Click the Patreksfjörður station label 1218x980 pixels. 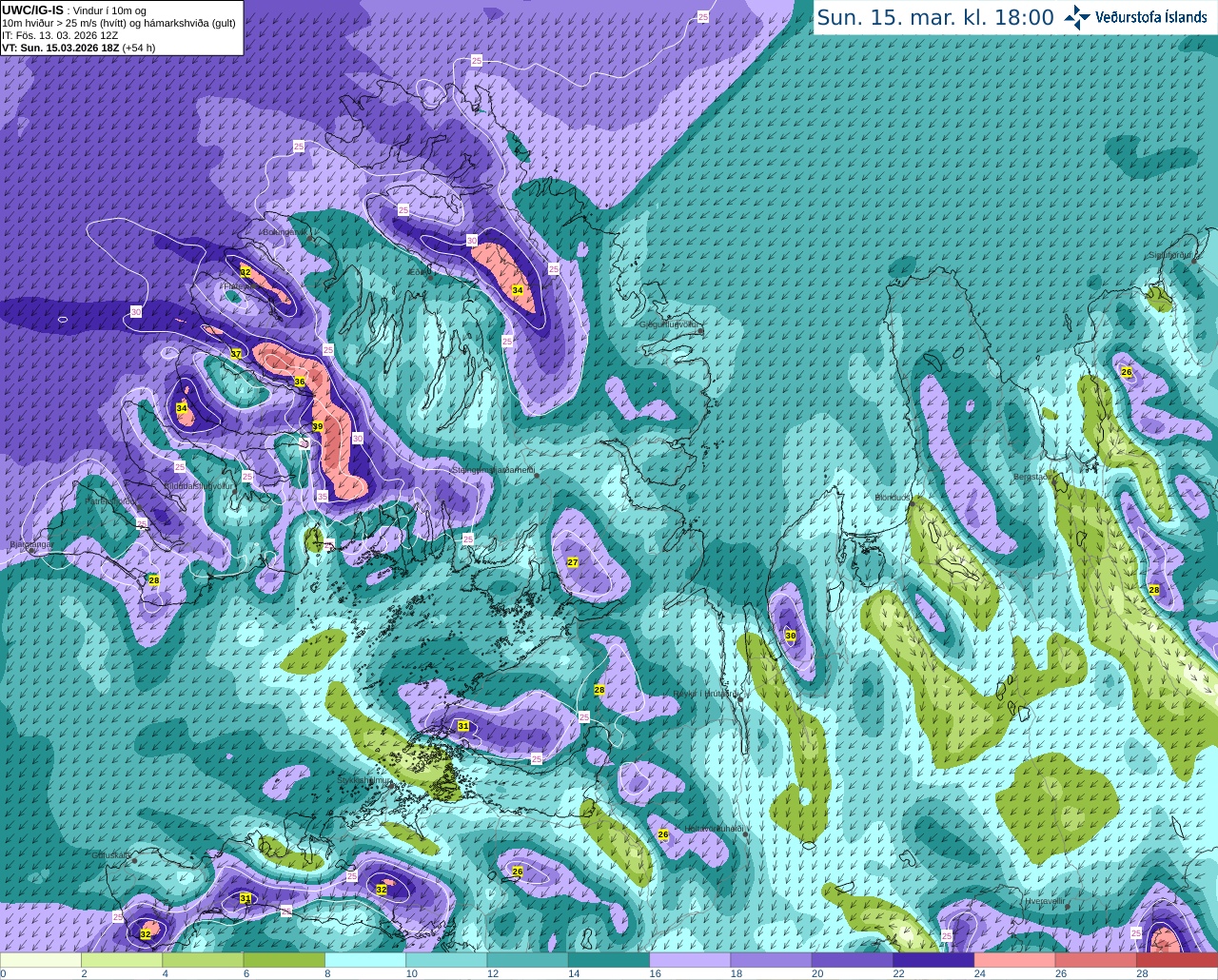113,500
